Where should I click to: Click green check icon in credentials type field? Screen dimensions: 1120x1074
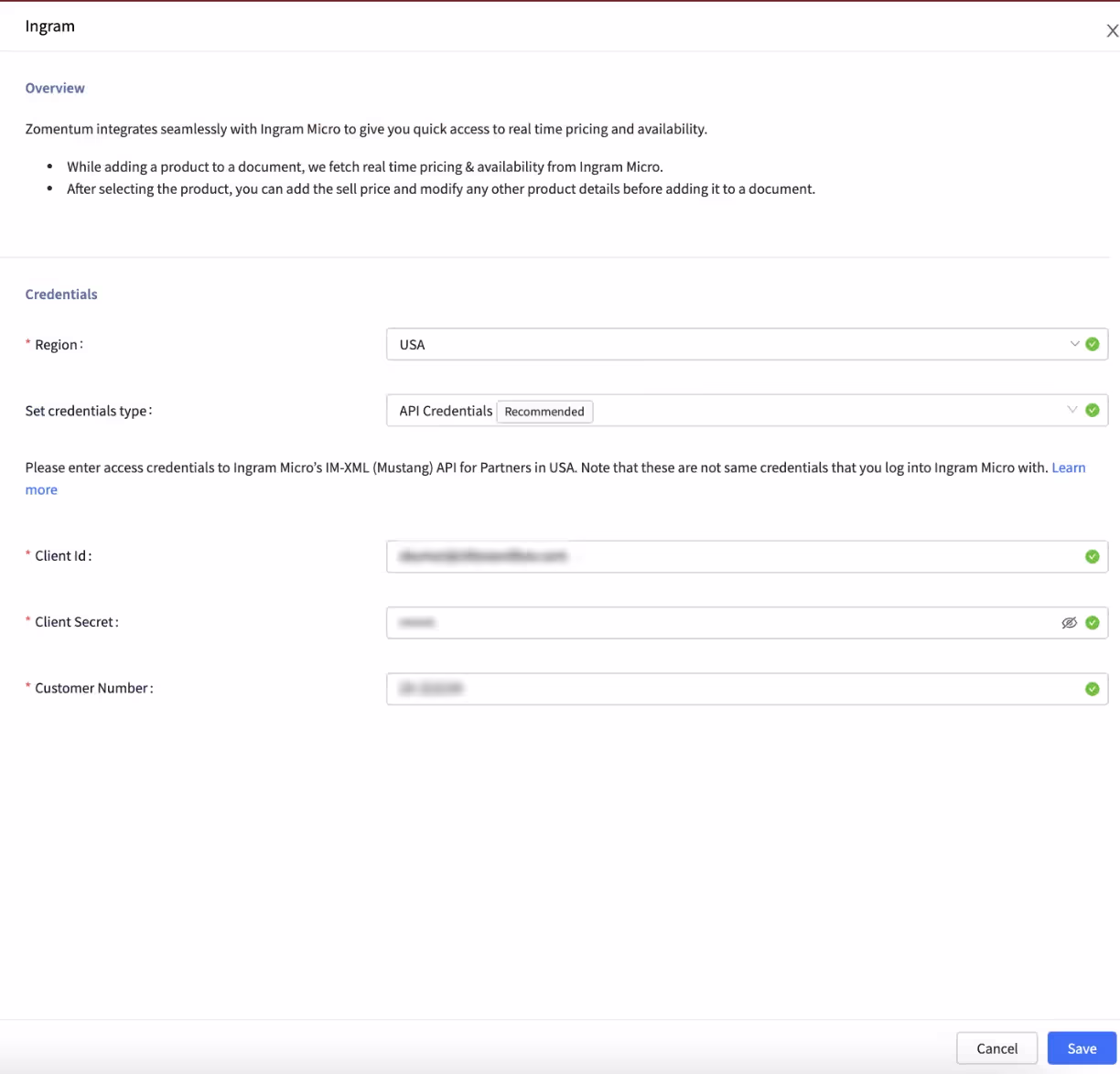pos(1092,410)
